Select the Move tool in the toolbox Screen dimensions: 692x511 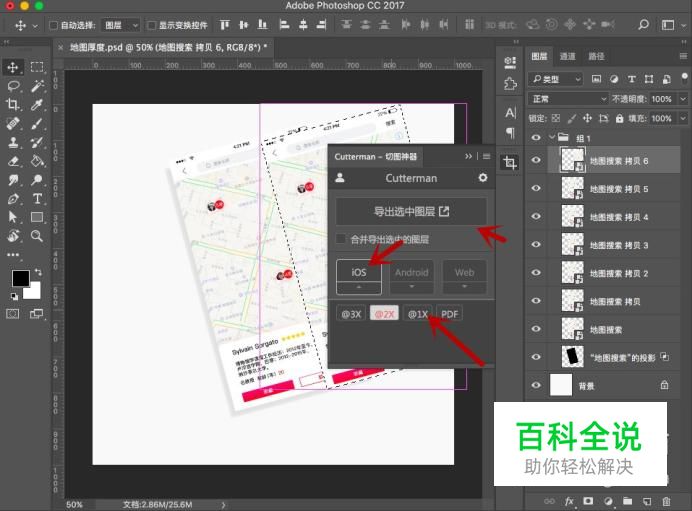click(x=13, y=67)
